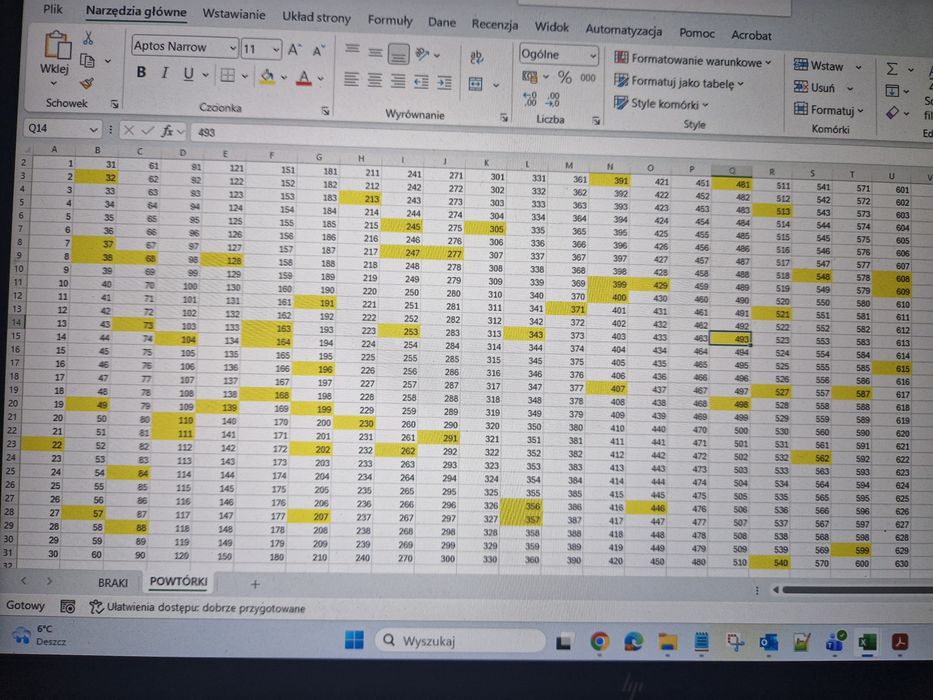Switch to the BRAKI sheet tab
This screenshot has height=700, width=933.
[112, 583]
